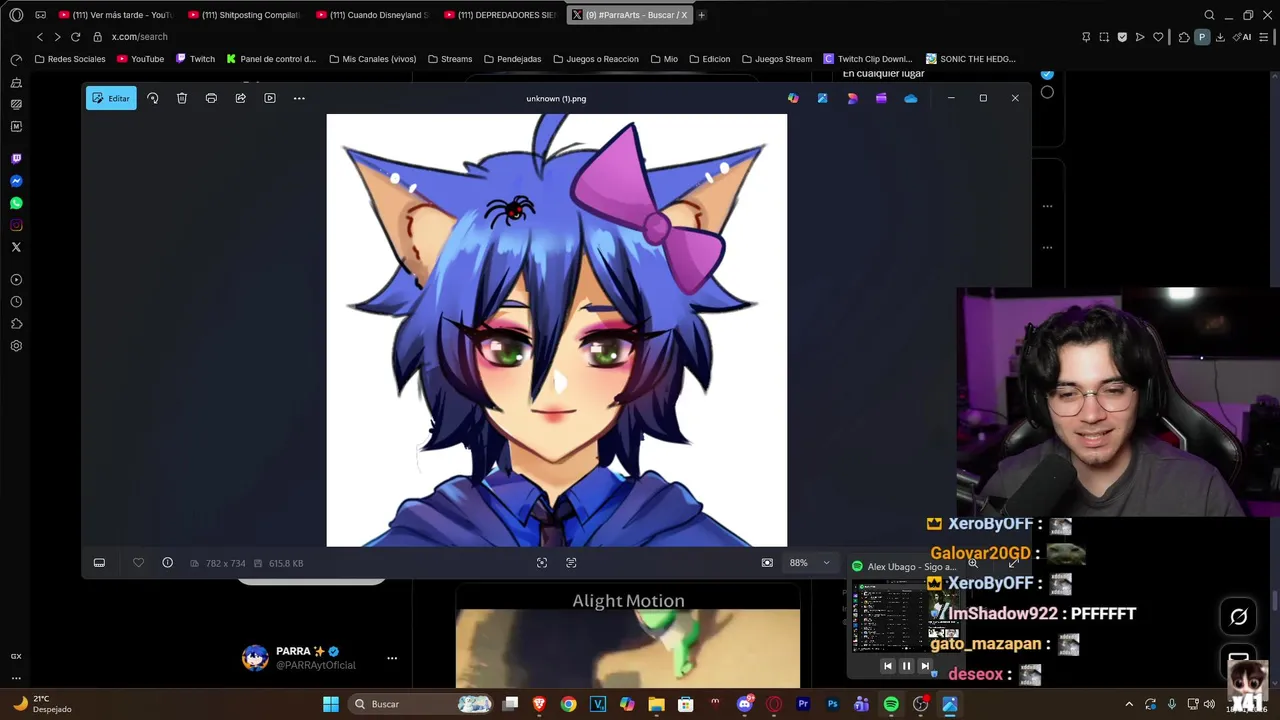Open more options beside PARRA tweet
This screenshot has width=1280, height=720.
[x=392, y=658]
